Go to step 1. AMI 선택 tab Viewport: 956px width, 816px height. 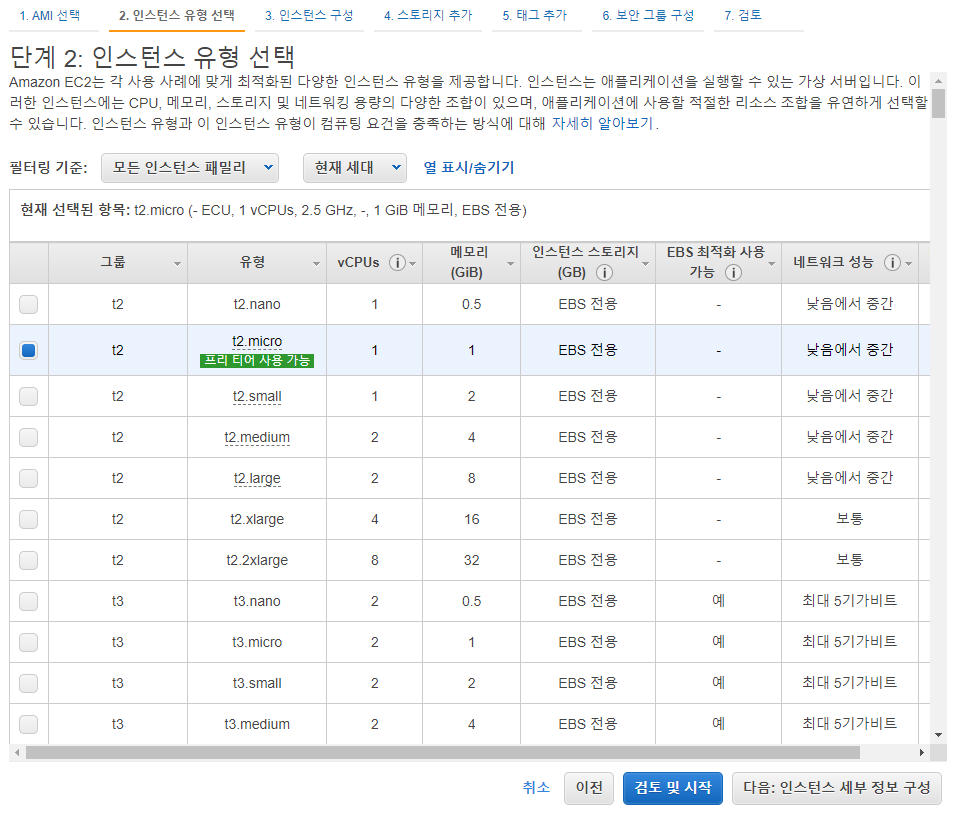(50, 15)
